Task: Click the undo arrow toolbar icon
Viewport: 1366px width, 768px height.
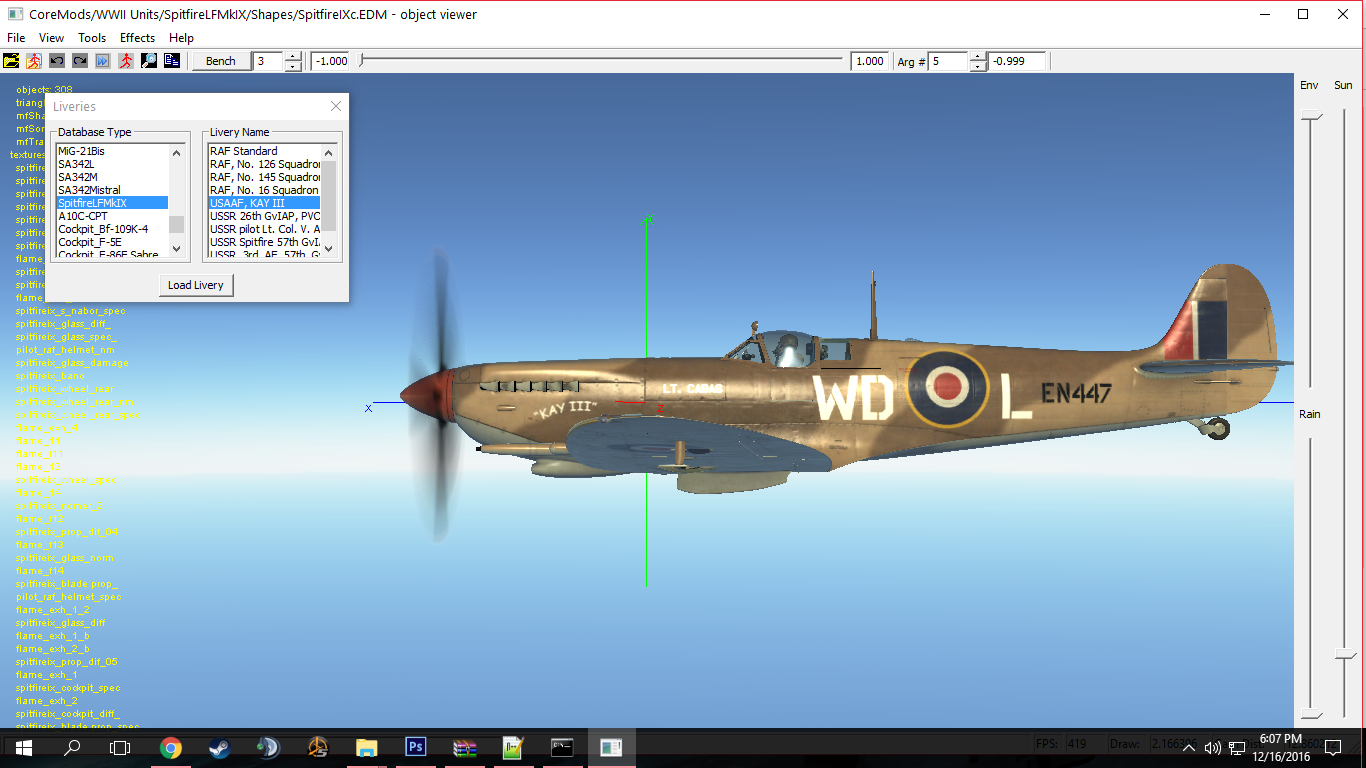Action: (x=57, y=61)
